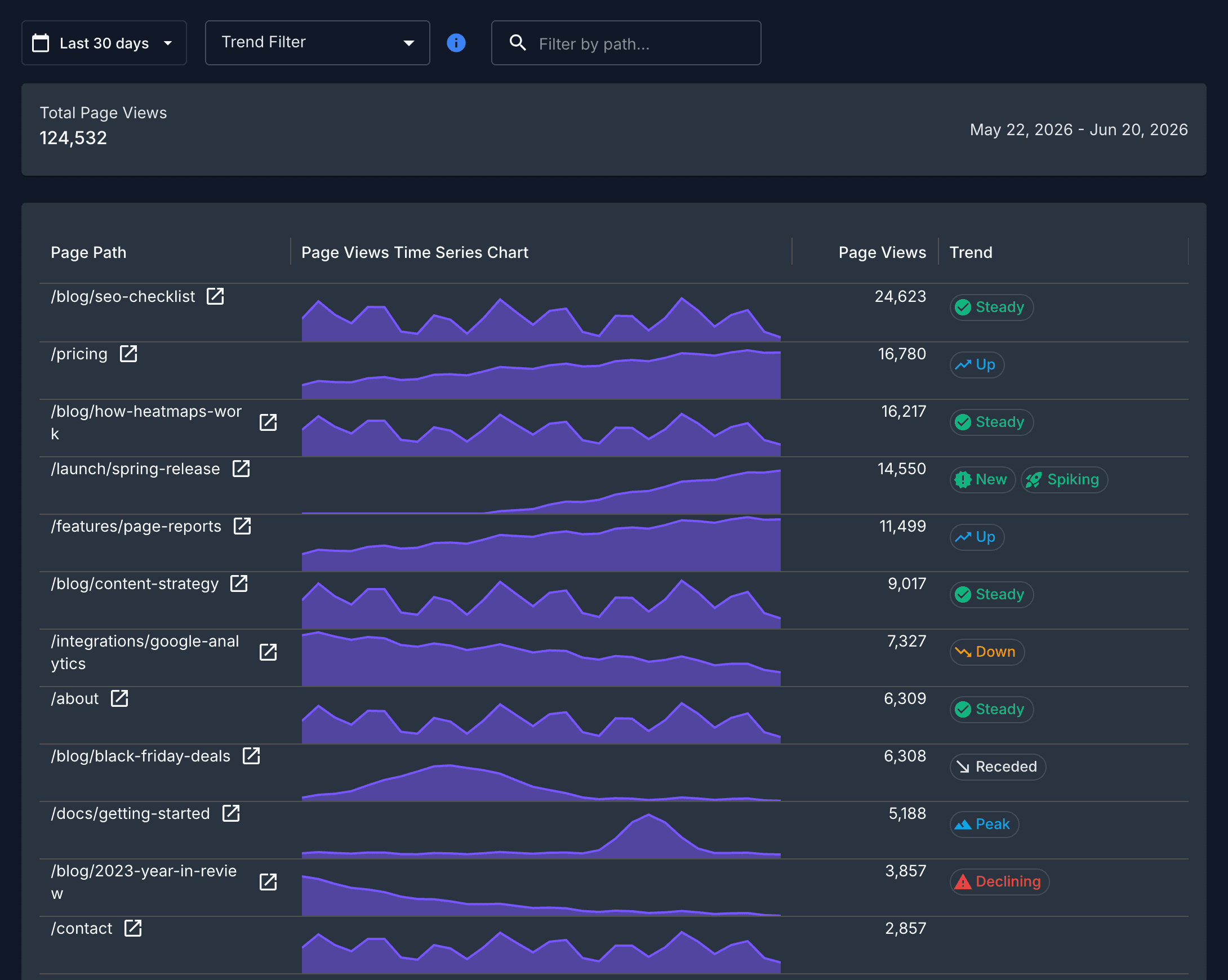Click the /docs/getting-started sparkline chart
The height and width of the screenshot is (980, 1228).
(x=541, y=835)
